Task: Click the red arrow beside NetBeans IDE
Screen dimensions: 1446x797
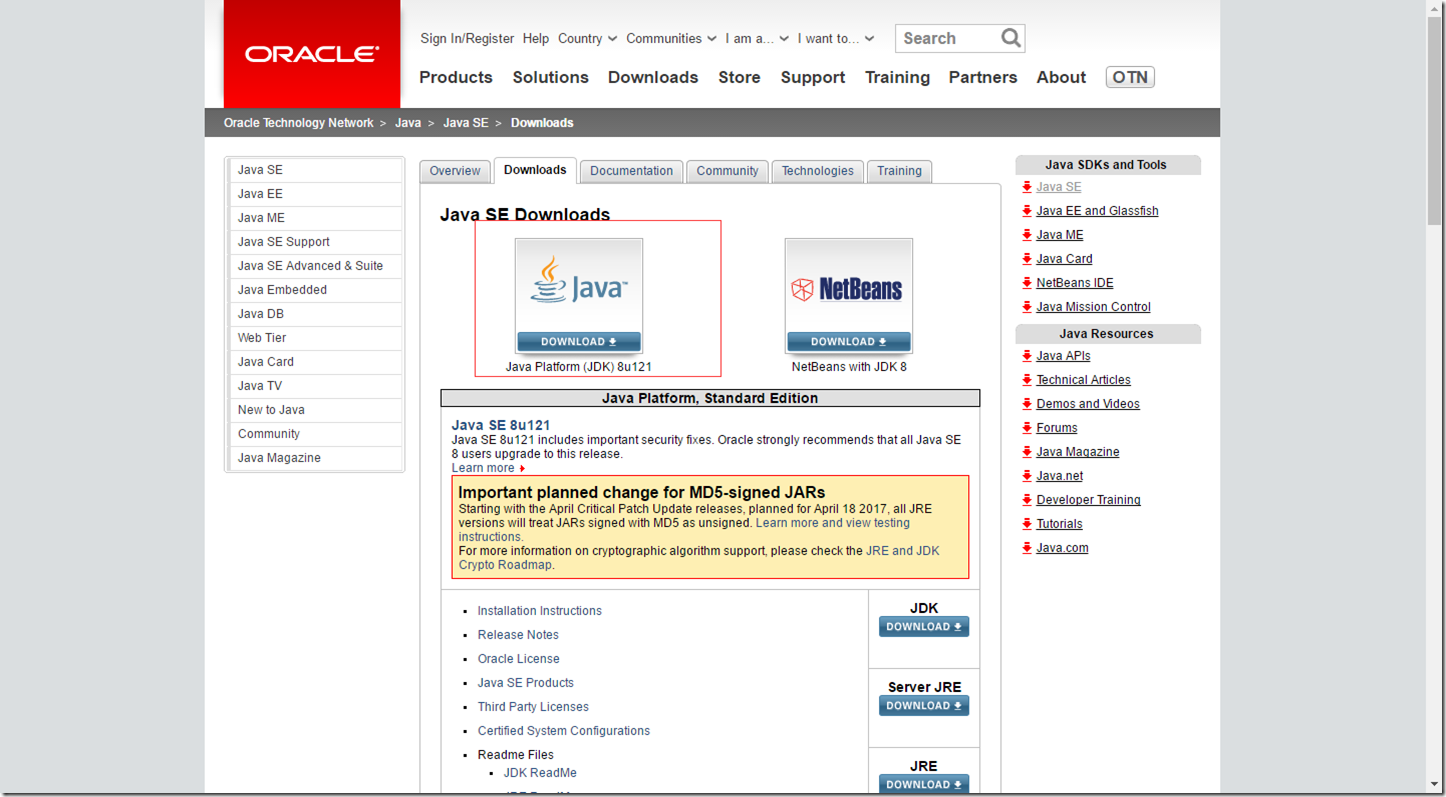Action: pos(1027,283)
